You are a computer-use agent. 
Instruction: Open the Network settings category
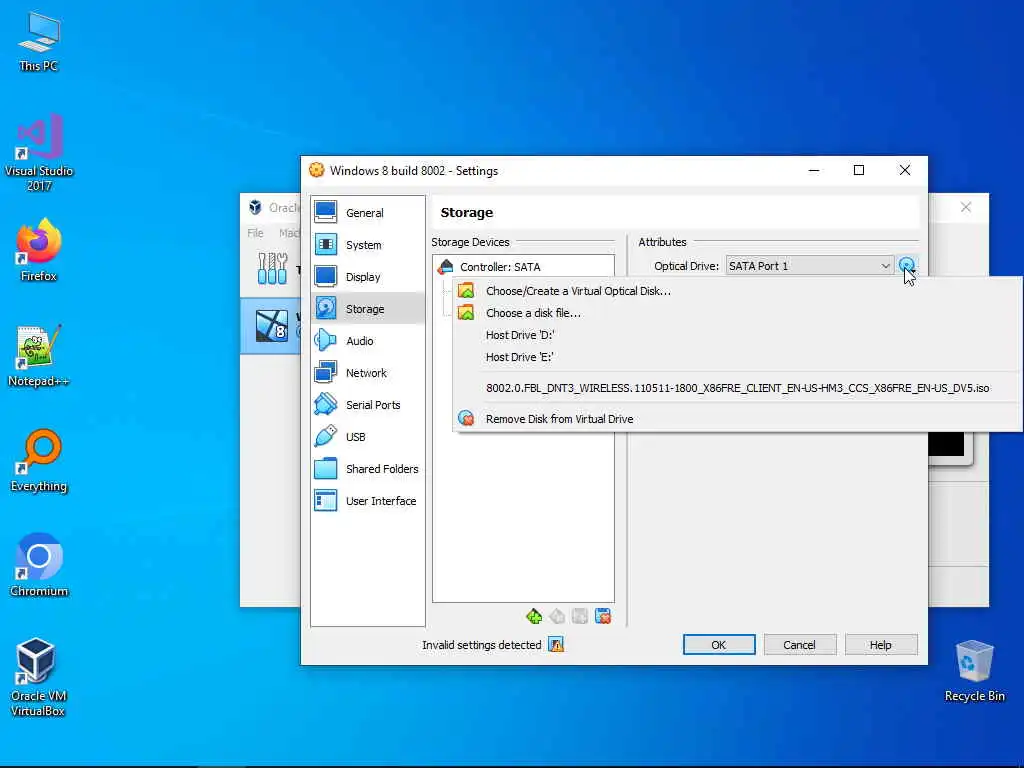(368, 373)
